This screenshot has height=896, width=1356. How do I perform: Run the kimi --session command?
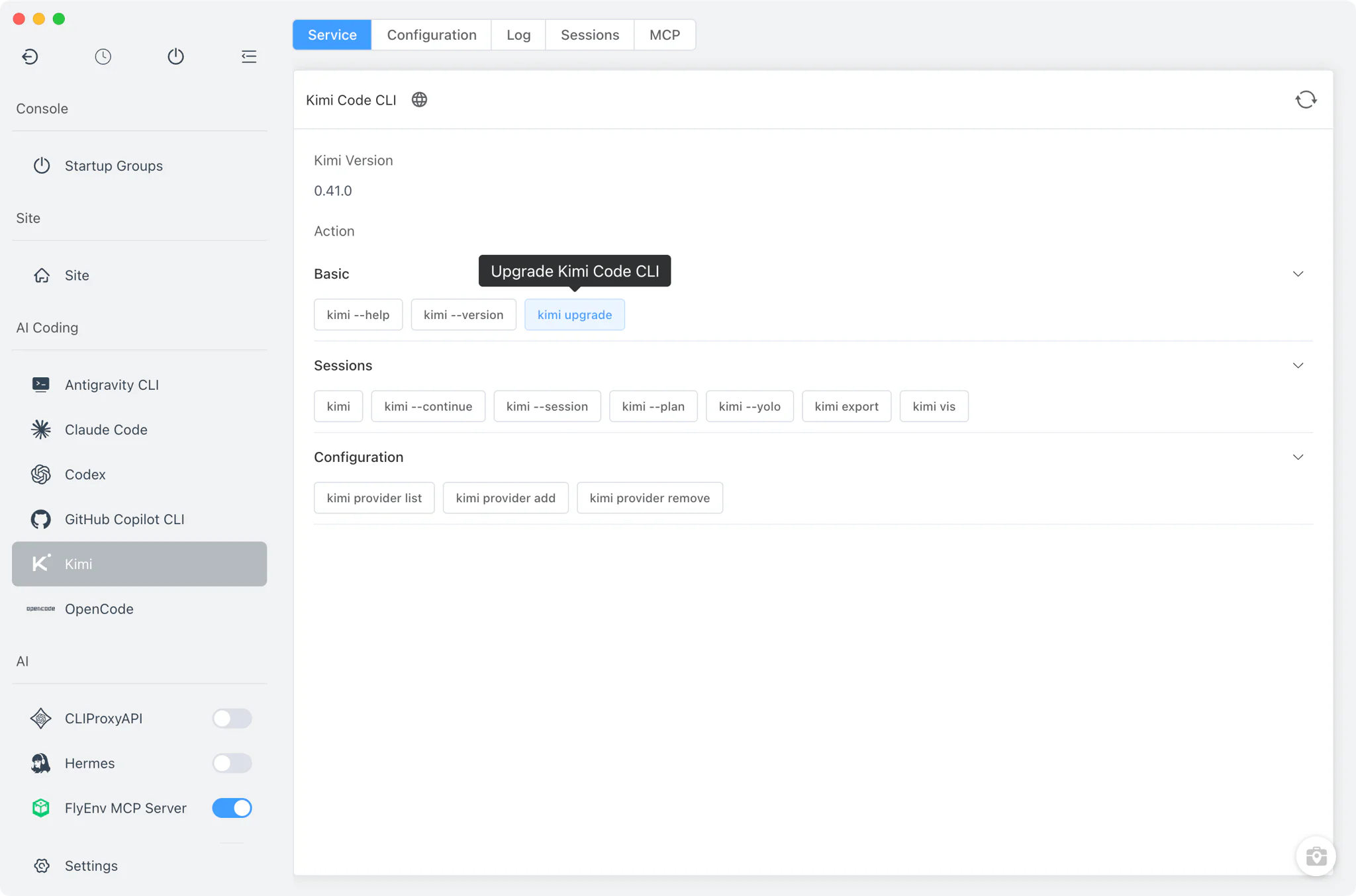point(547,406)
